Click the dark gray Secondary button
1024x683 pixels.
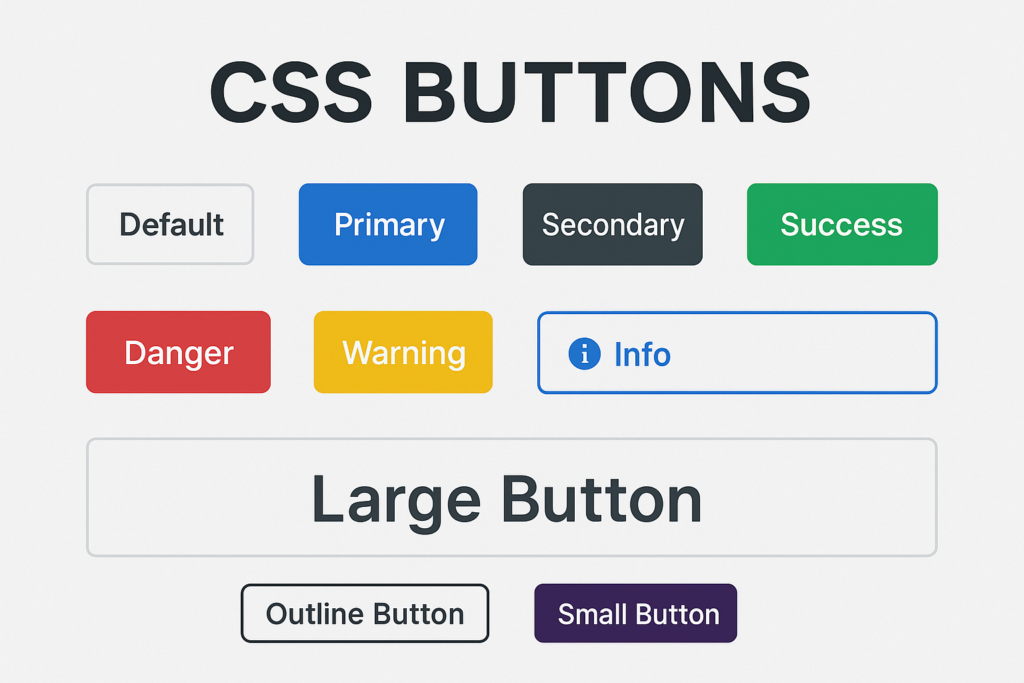(x=613, y=224)
